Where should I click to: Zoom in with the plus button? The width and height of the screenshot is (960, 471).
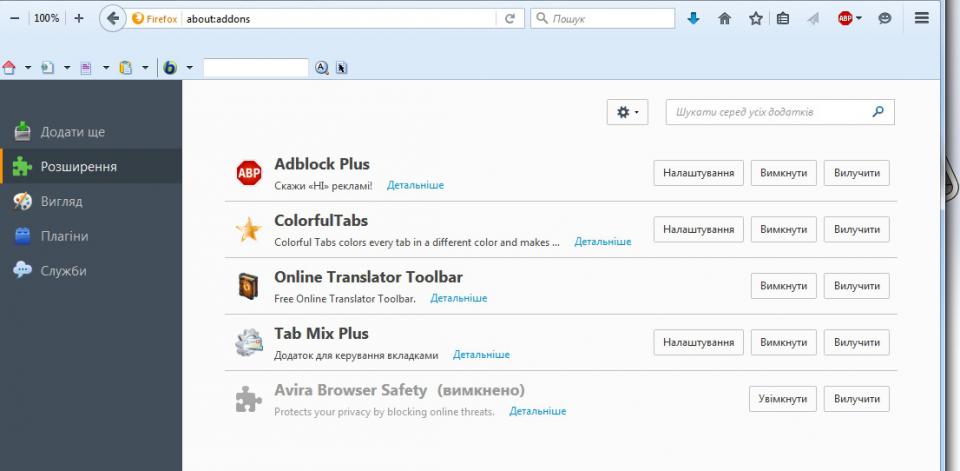tap(79, 18)
